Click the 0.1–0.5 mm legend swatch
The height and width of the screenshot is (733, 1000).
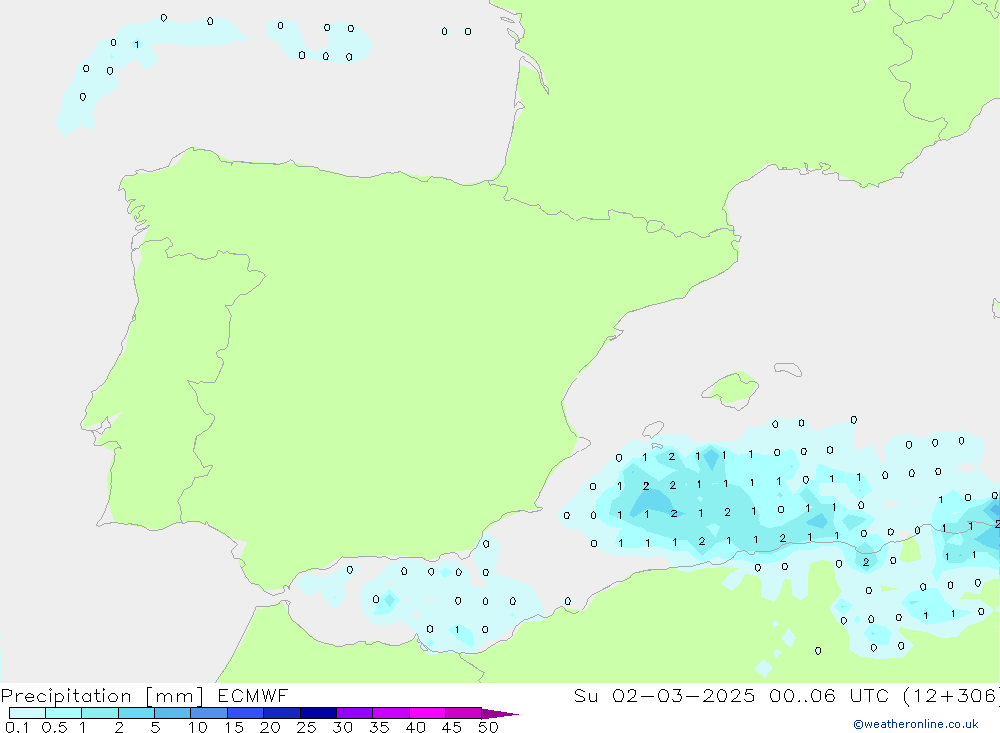27,713
